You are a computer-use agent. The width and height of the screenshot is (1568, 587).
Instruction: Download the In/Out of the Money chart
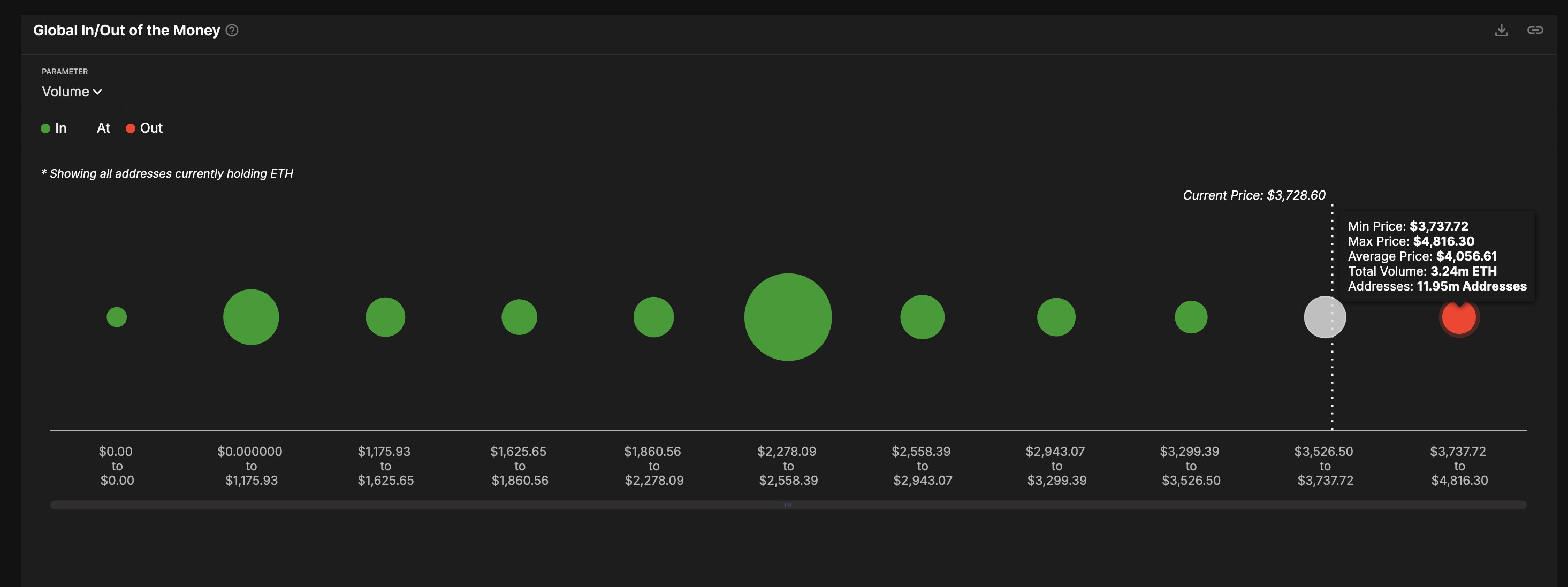pos(1501,30)
